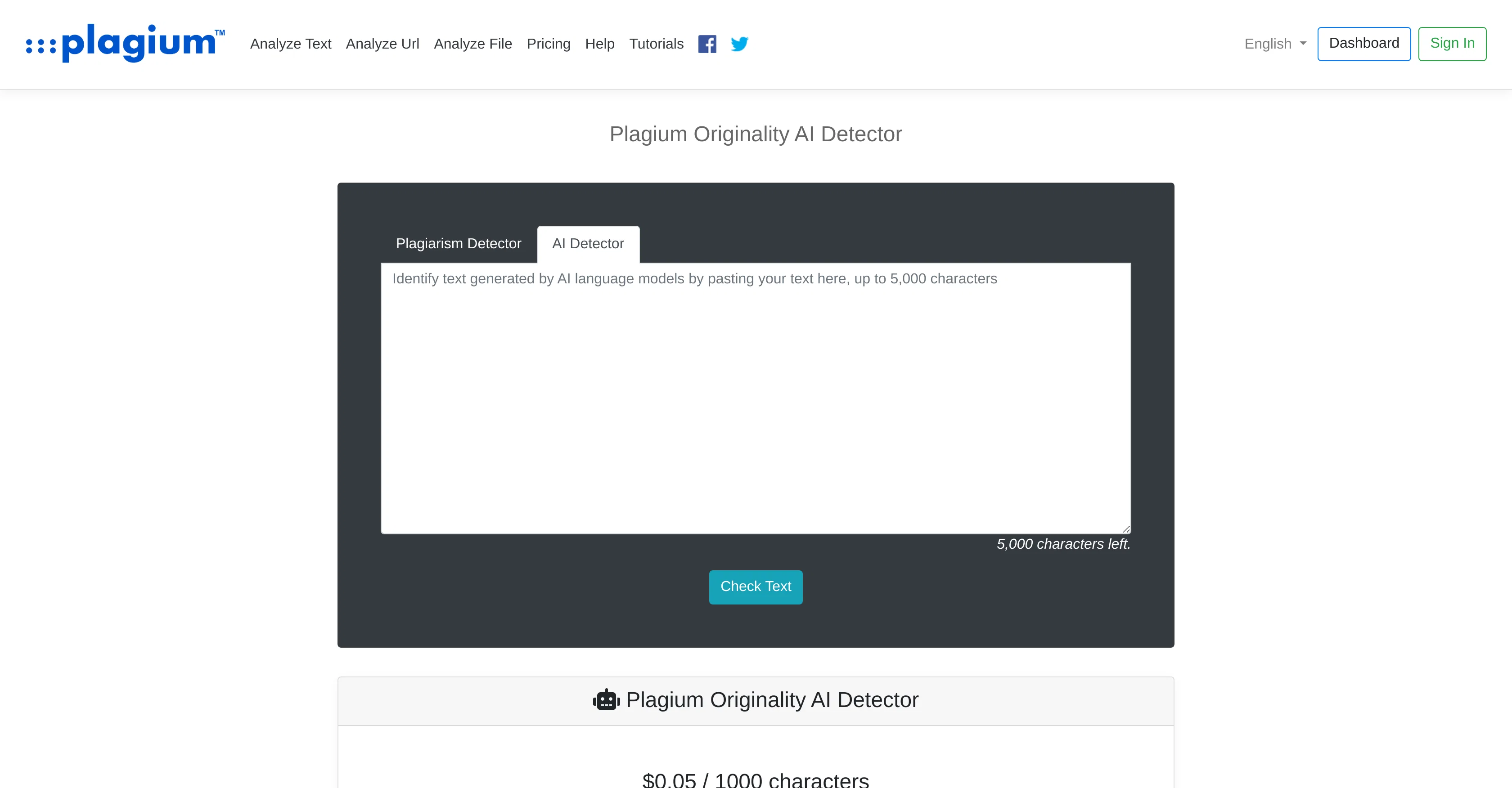Go to Analyze Url page
Screen dimensions: 1512x788
[382, 44]
